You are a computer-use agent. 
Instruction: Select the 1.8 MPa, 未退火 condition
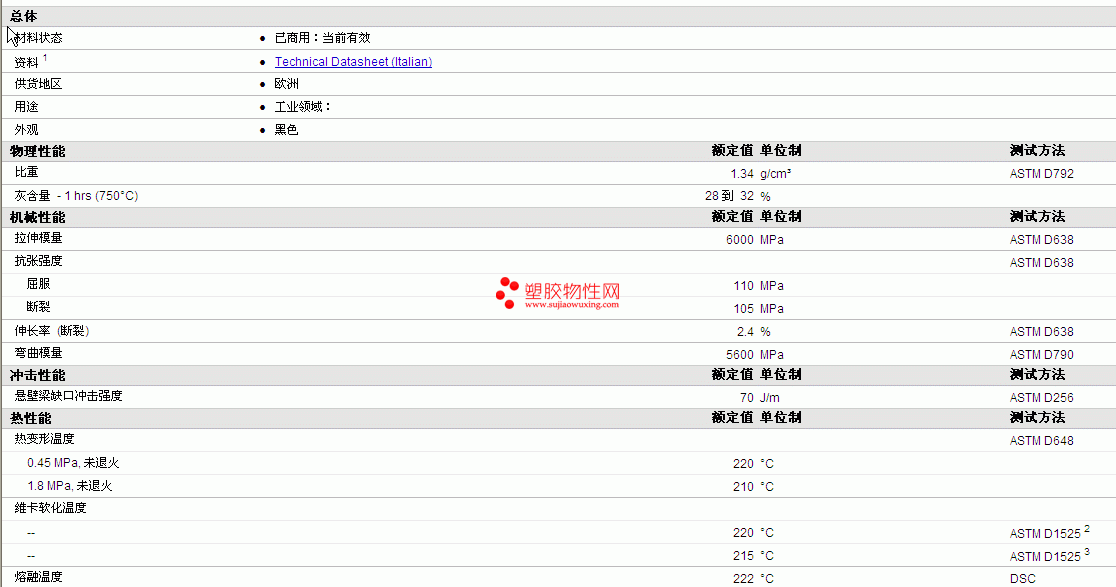tap(70, 486)
